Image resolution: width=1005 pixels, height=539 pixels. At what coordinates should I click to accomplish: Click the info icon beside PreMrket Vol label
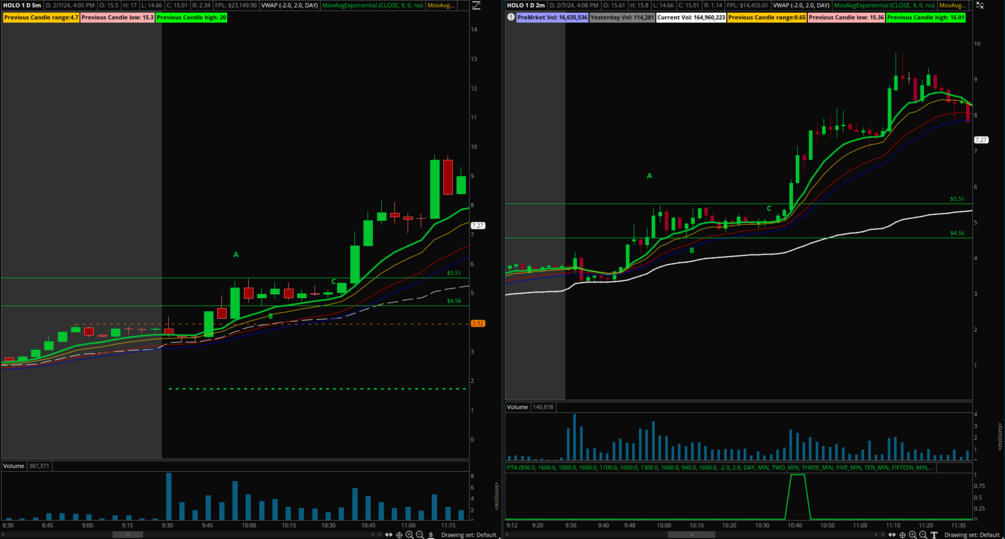point(511,17)
